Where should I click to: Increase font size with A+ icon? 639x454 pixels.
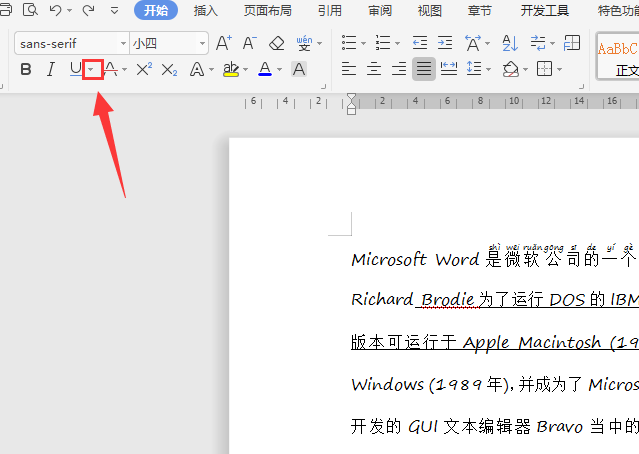(224, 43)
